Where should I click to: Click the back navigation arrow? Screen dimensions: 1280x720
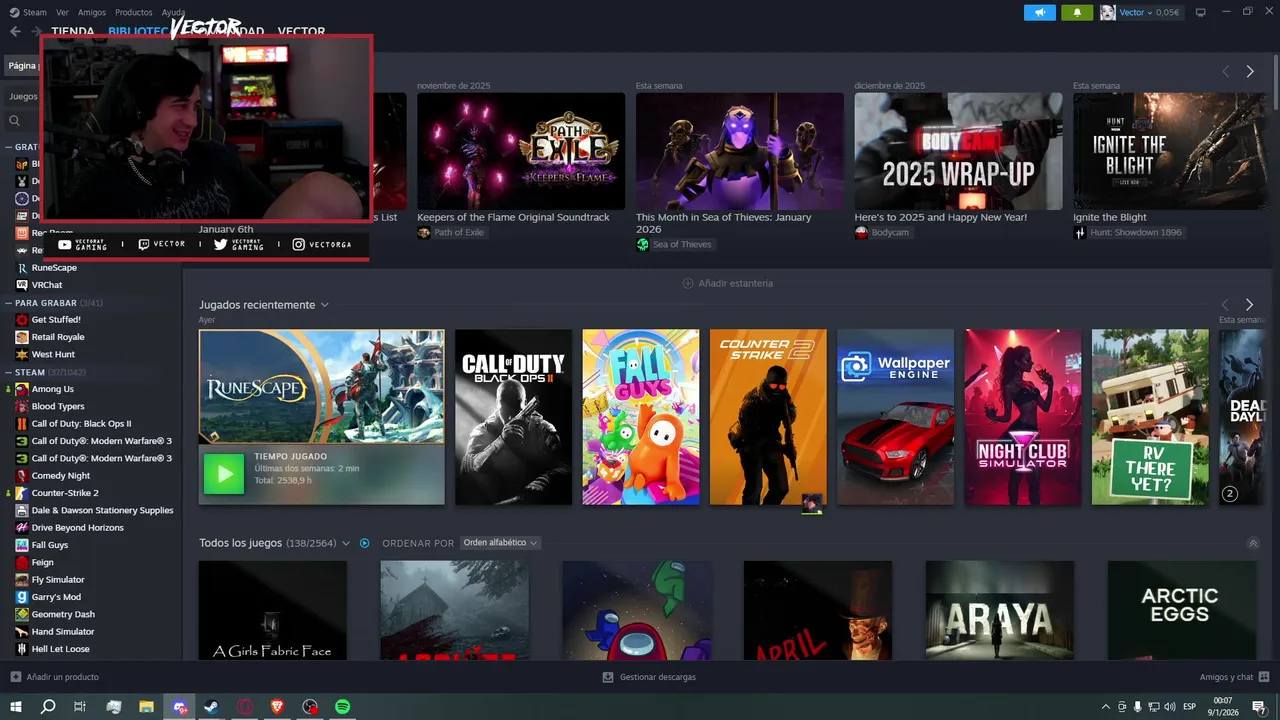15,31
